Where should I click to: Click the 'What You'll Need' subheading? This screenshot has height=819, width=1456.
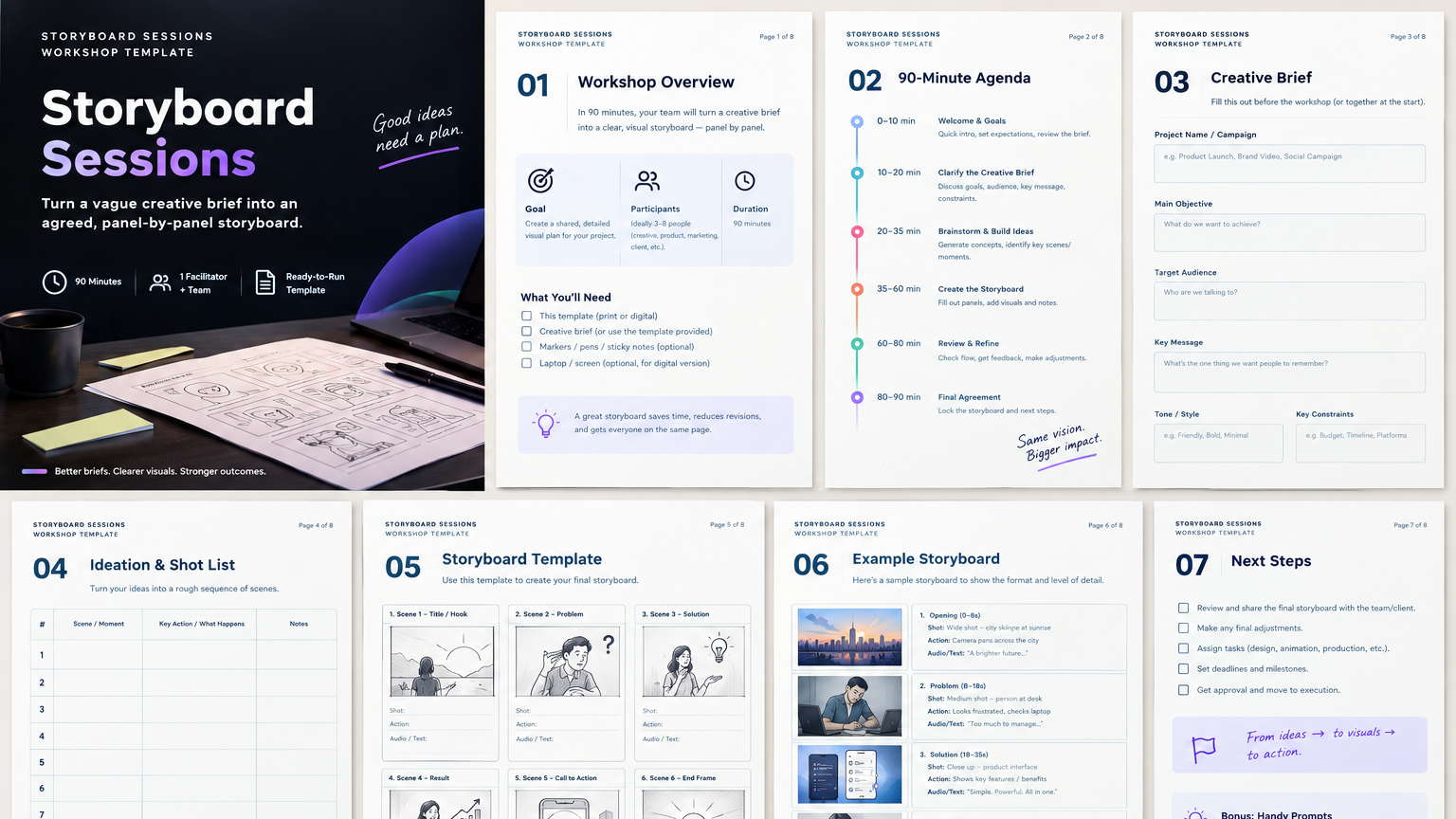566,298
